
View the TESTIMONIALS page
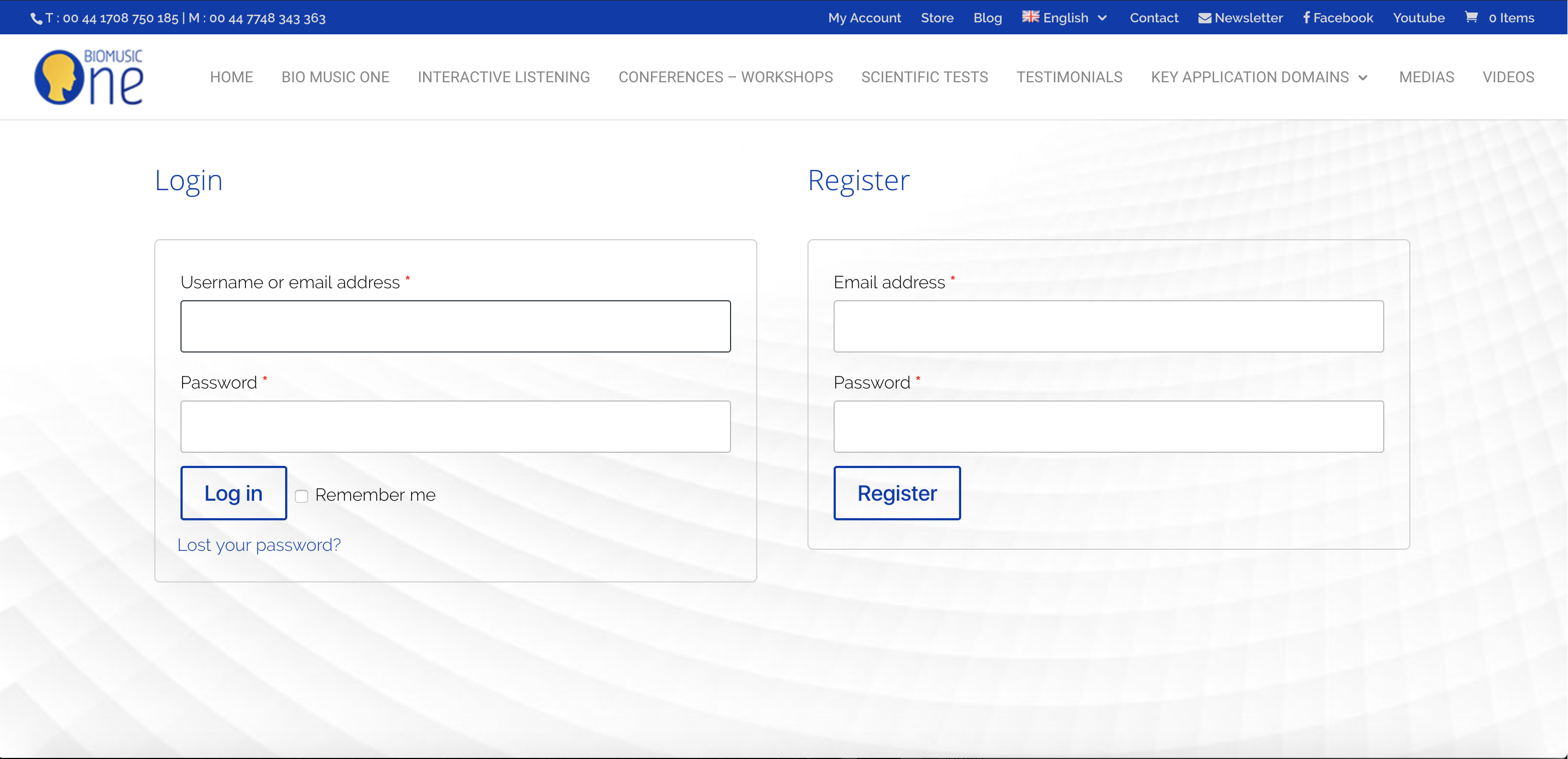pyautogui.click(x=1070, y=77)
